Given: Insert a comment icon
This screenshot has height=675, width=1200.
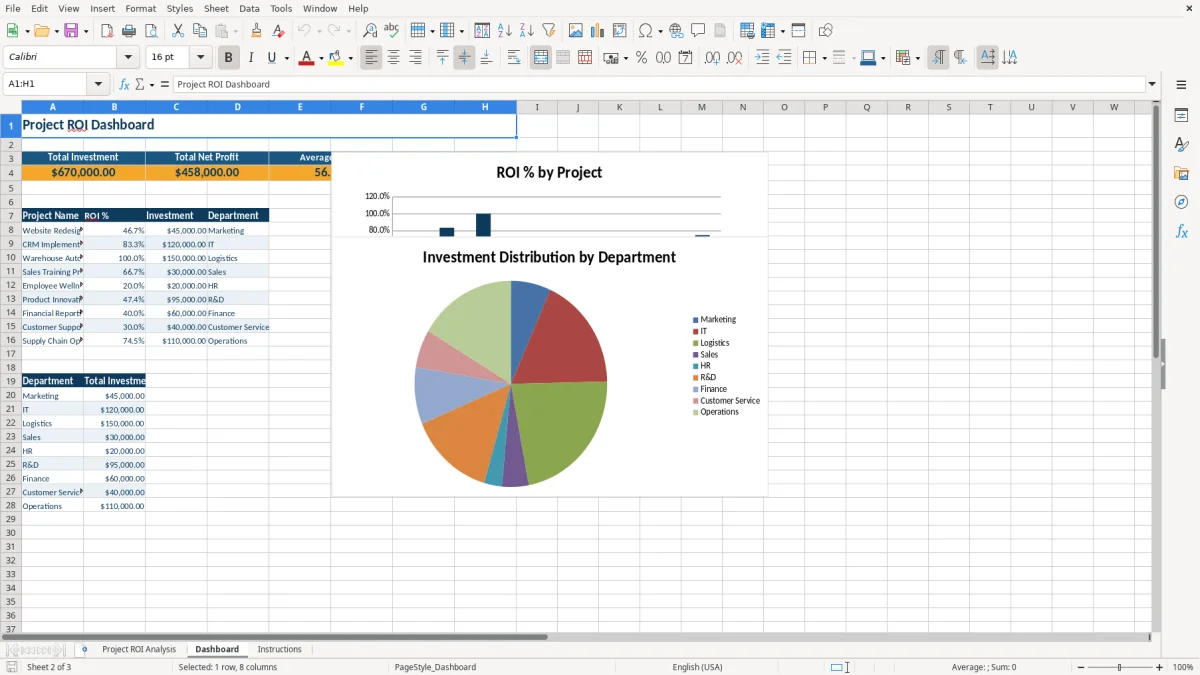Looking at the screenshot, I should coord(698,31).
